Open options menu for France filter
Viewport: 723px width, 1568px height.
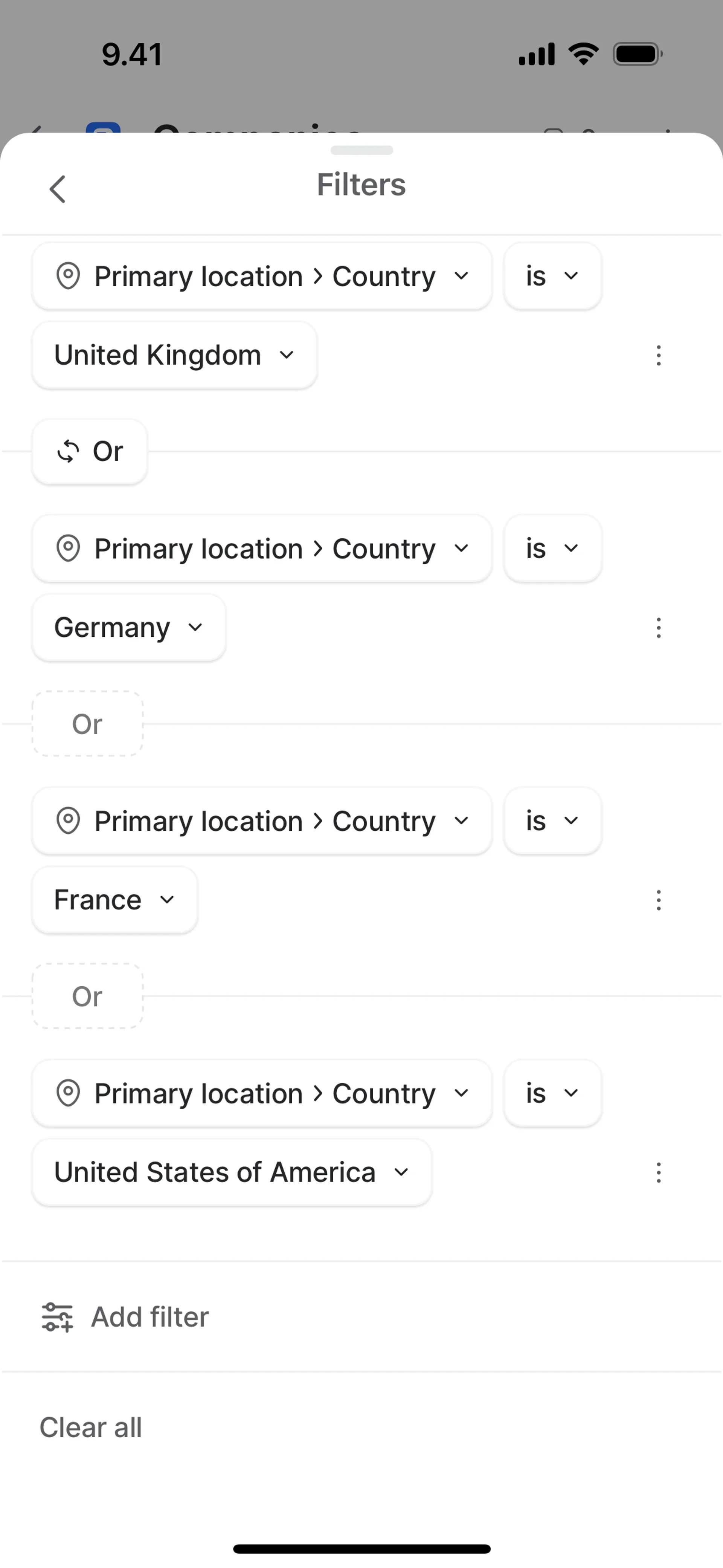coord(659,900)
